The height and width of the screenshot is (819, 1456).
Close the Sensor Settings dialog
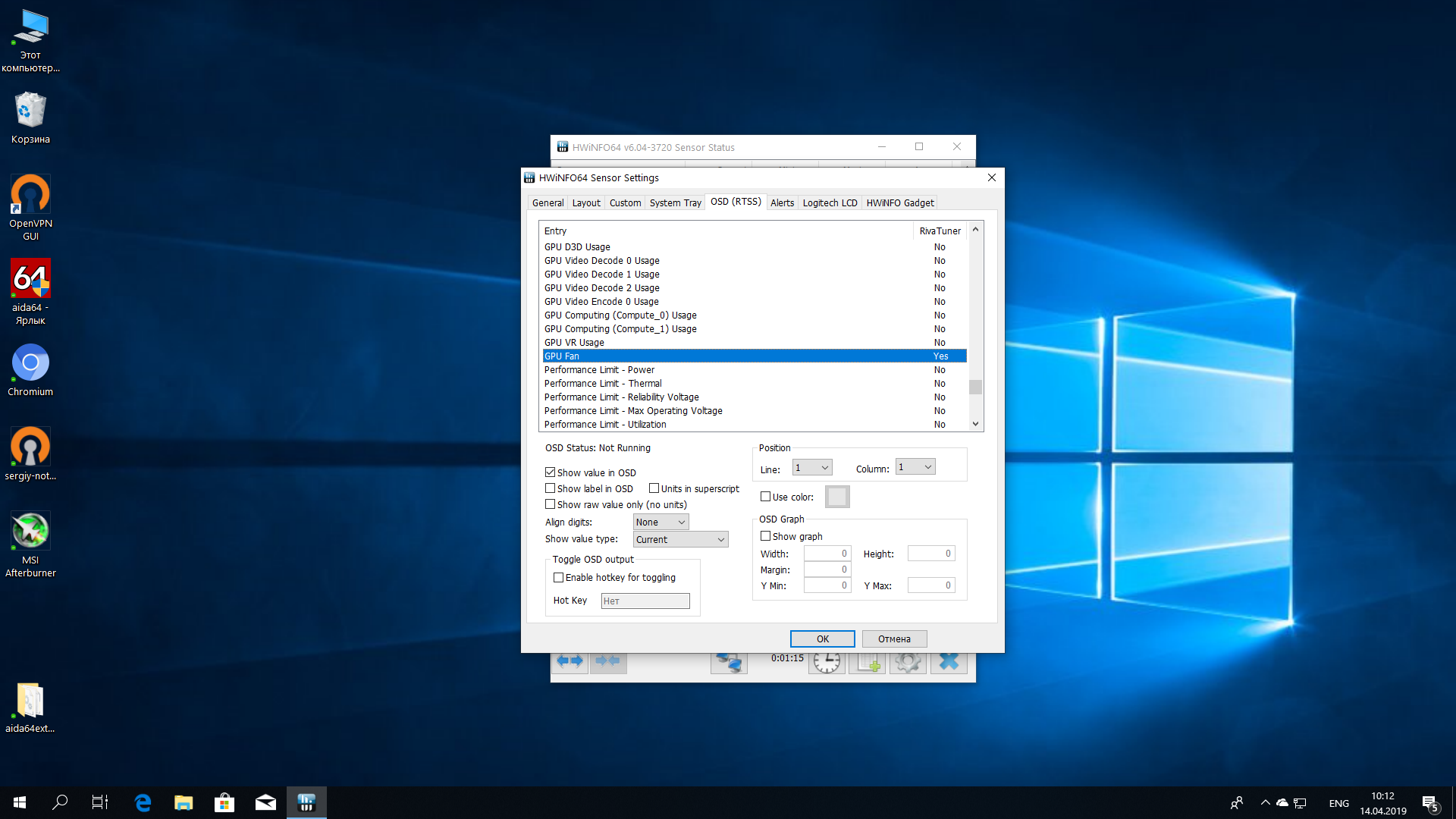pos(992,177)
